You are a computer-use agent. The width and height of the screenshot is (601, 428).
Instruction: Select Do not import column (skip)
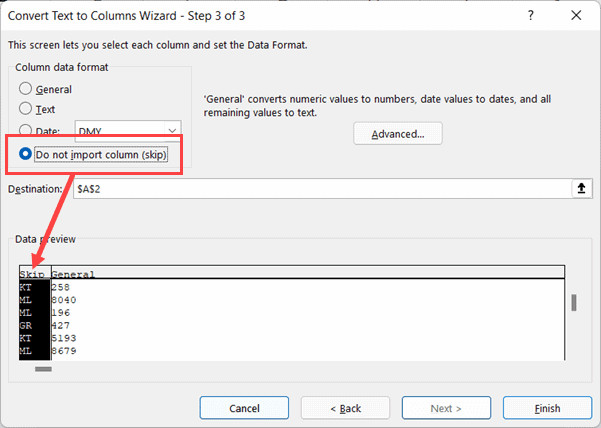[x=26, y=155]
